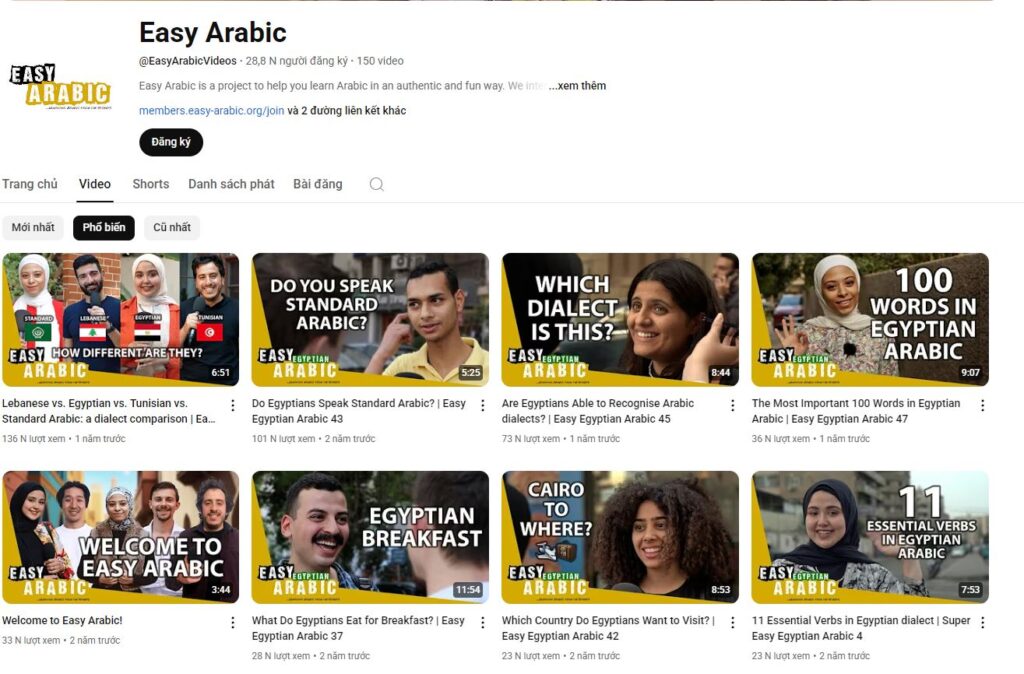Open options menu for Which Country video
Viewport: 1024px width, 674px height.
[x=733, y=622]
